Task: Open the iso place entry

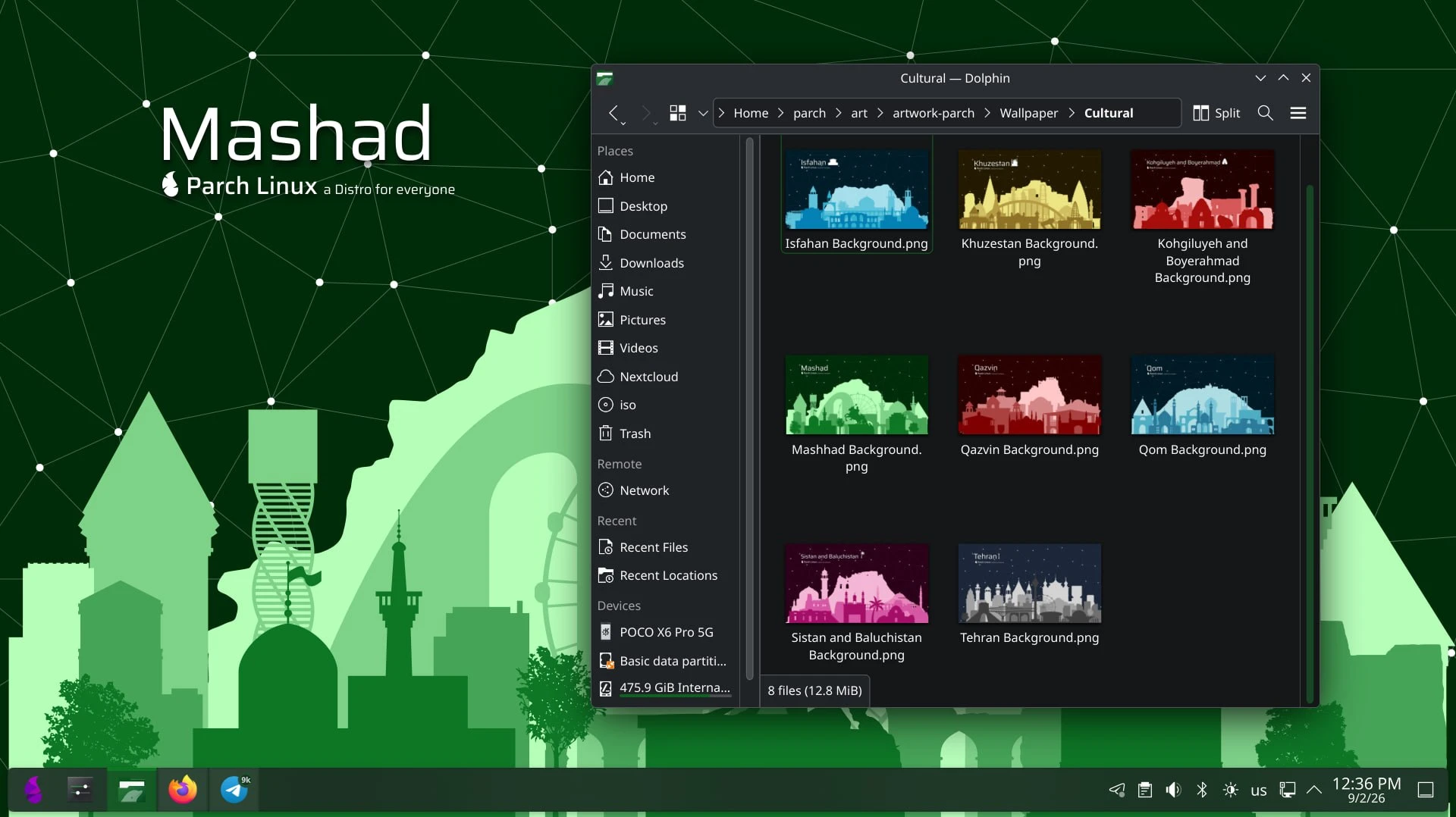Action: pyautogui.click(x=665, y=405)
